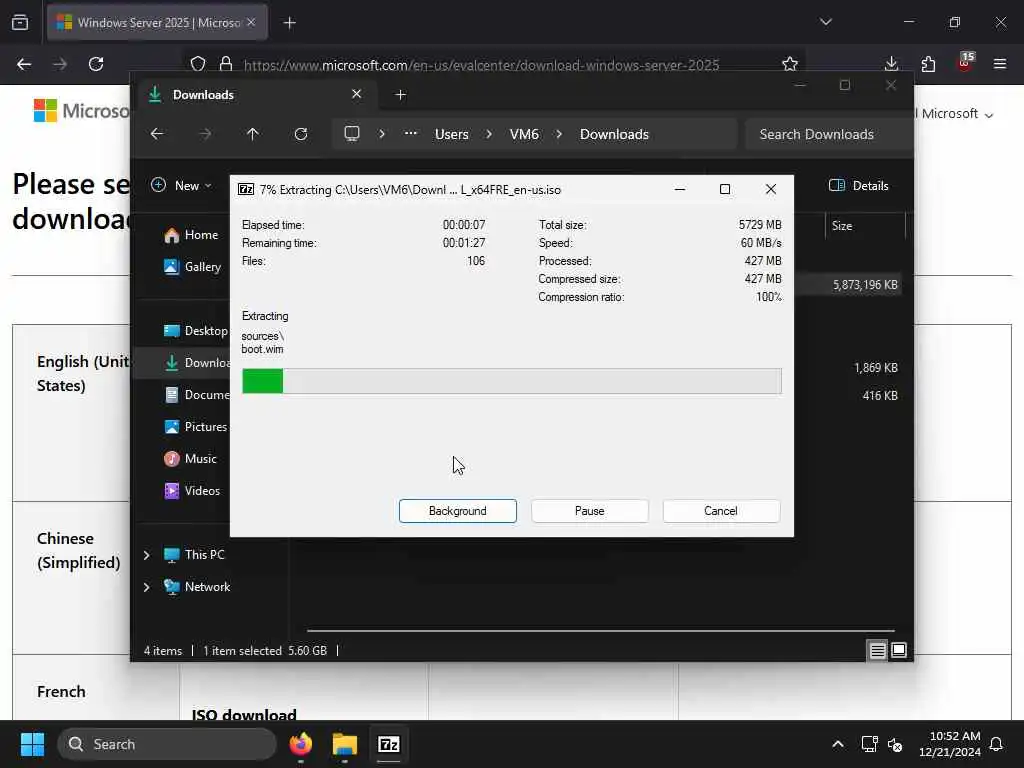Click the taskbar Search box
This screenshot has height=768, width=1024.
pyautogui.click(x=167, y=744)
